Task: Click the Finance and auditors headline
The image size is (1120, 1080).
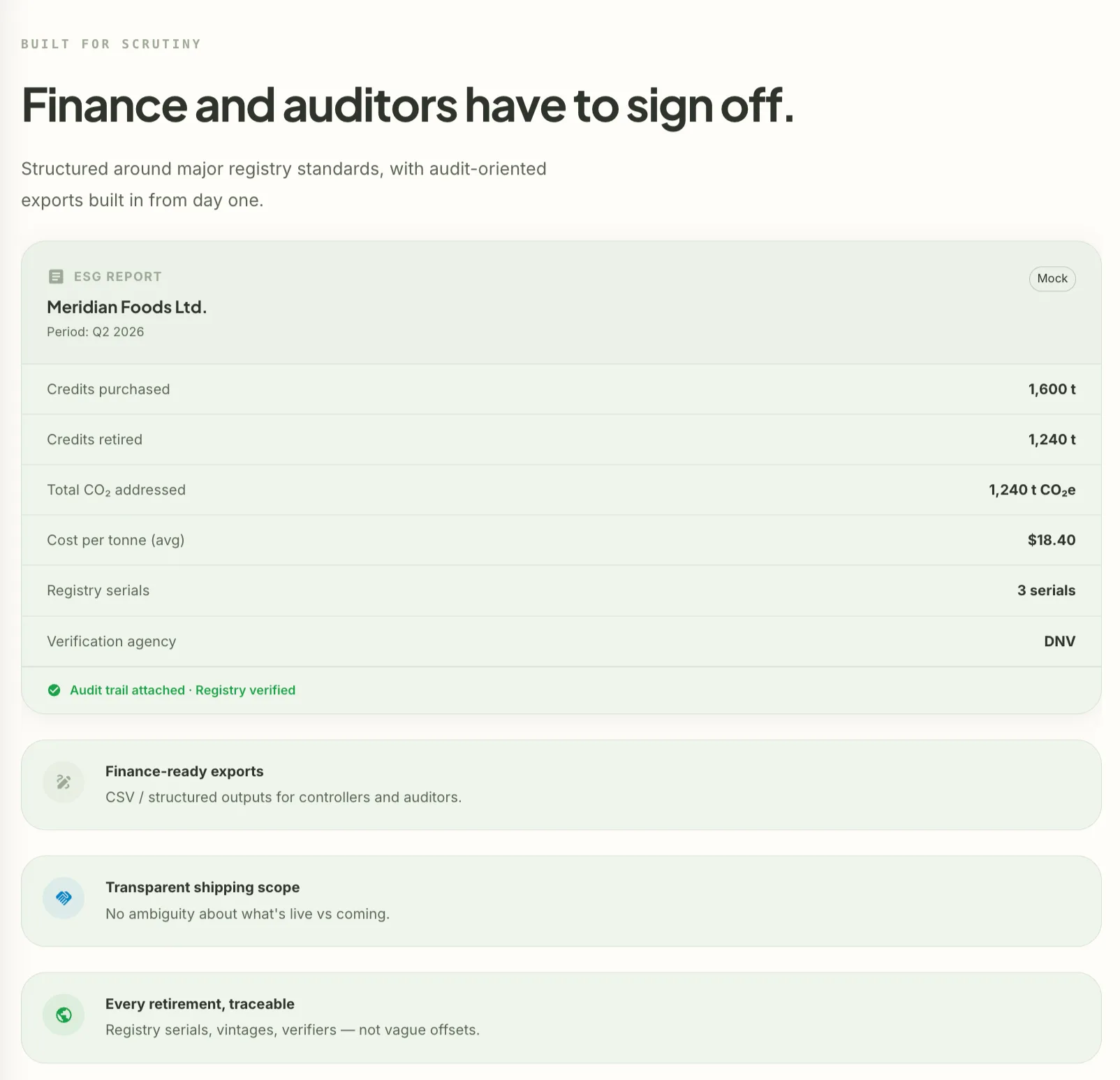Action: point(408,106)
